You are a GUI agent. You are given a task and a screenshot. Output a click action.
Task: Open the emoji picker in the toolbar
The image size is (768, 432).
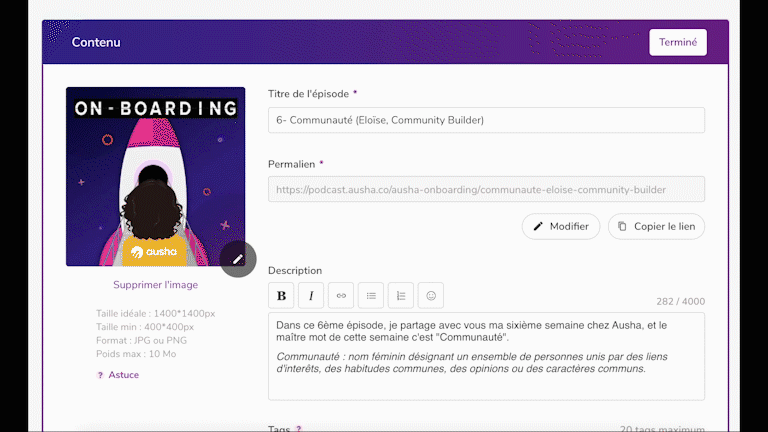pos(431,296)
